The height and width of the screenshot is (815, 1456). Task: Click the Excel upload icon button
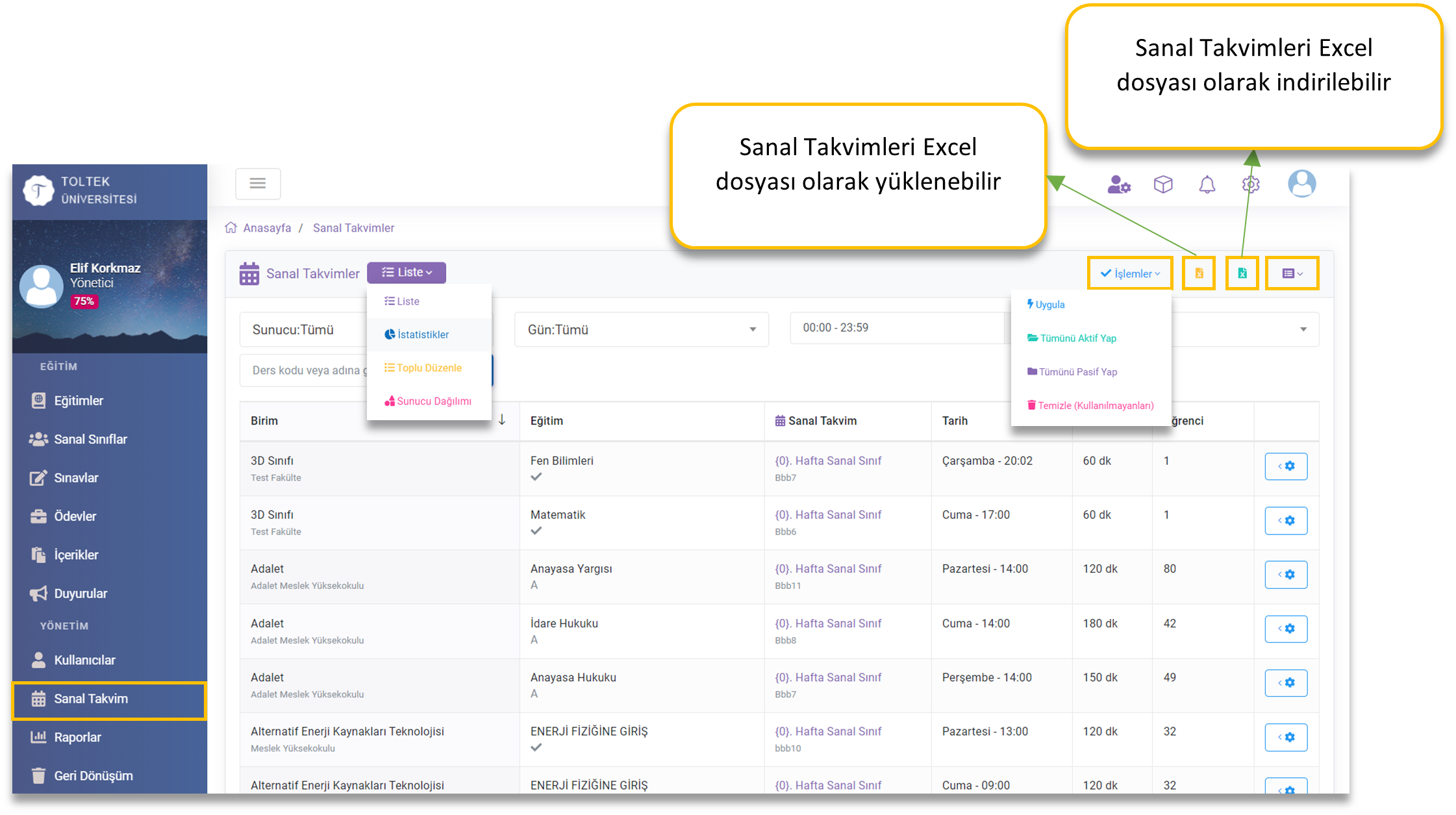(1199, 273)
